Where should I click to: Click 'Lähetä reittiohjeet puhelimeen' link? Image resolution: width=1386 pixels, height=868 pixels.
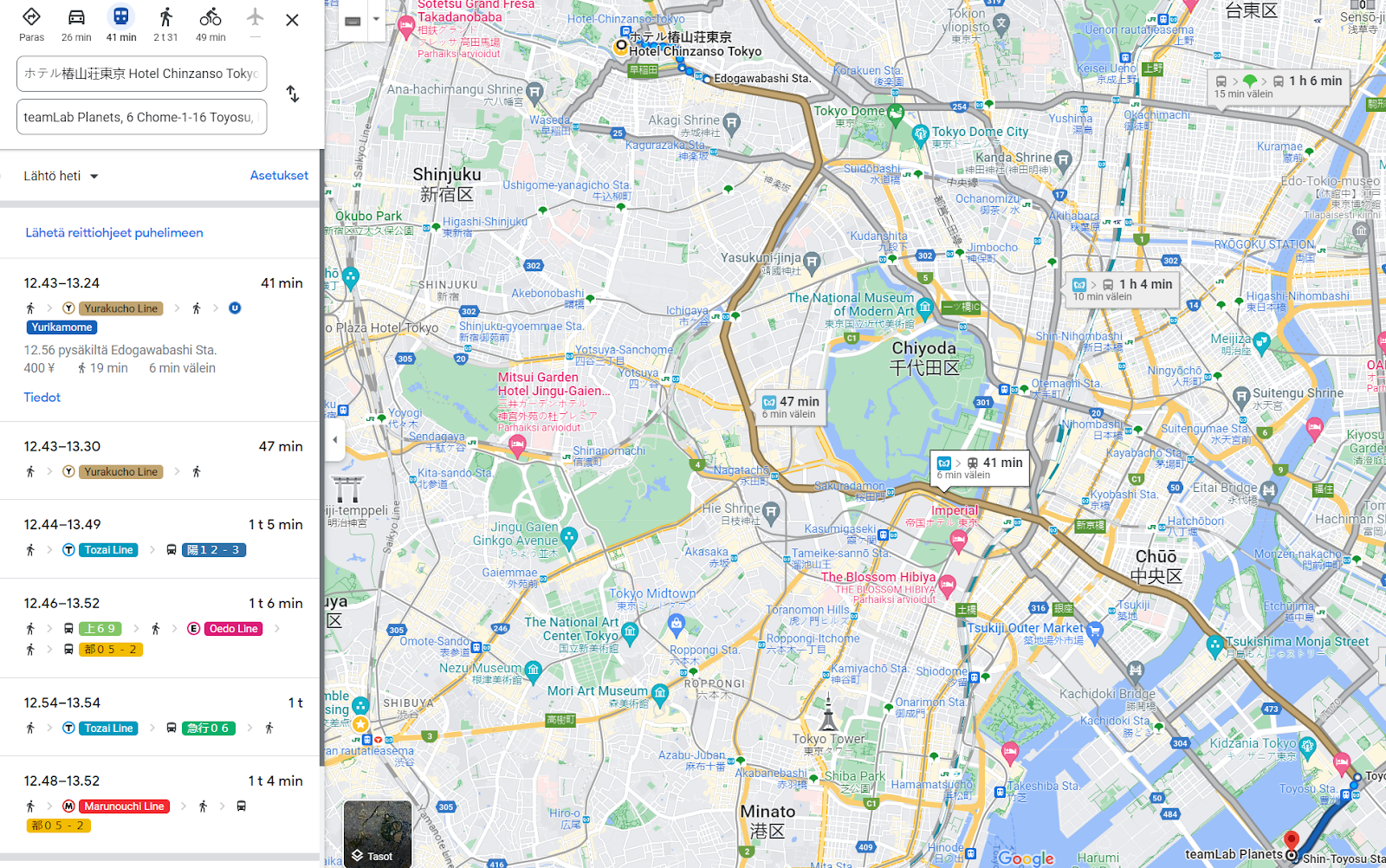[x=114, y=232]
